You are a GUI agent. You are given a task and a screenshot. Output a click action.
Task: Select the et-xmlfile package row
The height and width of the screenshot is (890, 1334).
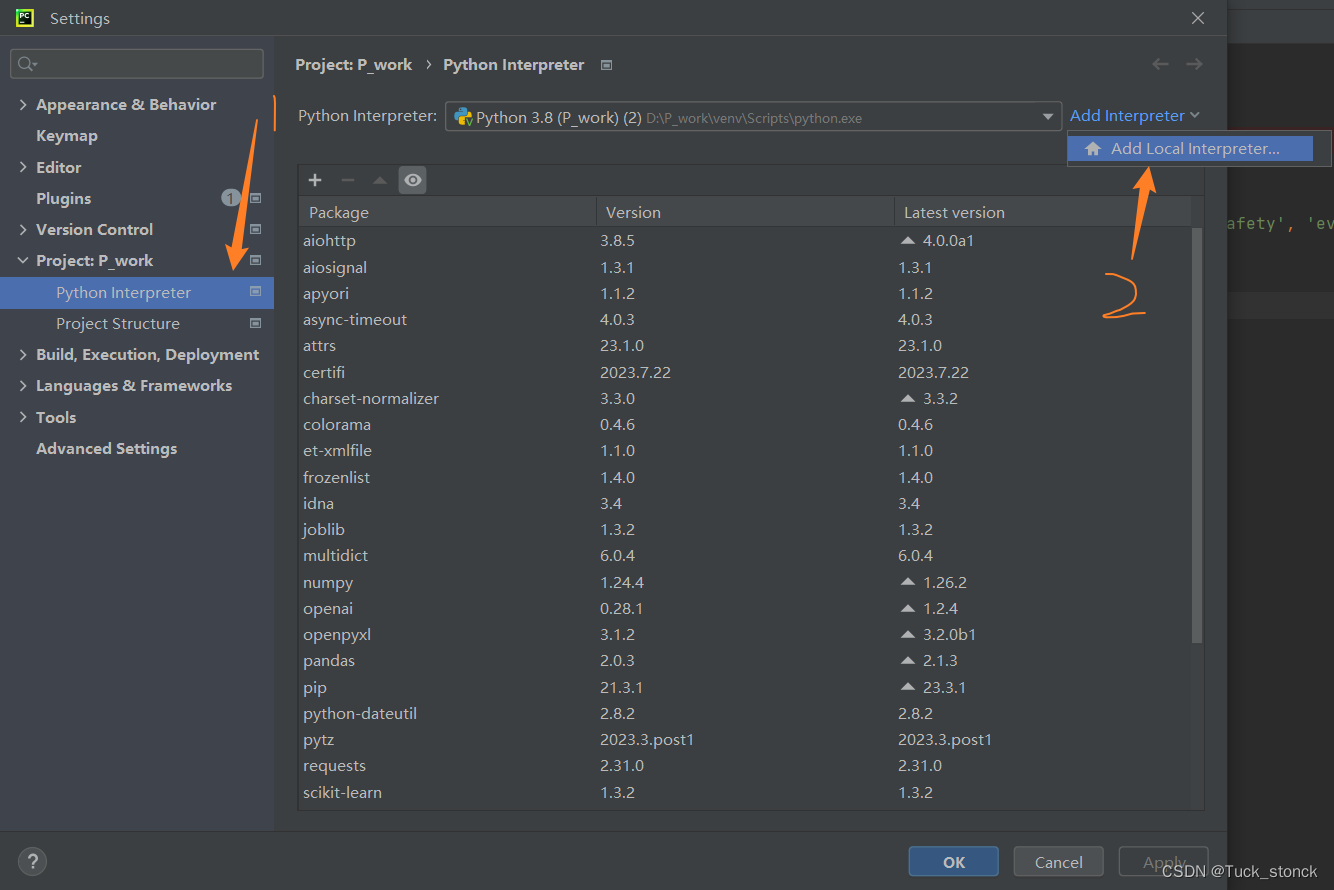coord(745,451)
